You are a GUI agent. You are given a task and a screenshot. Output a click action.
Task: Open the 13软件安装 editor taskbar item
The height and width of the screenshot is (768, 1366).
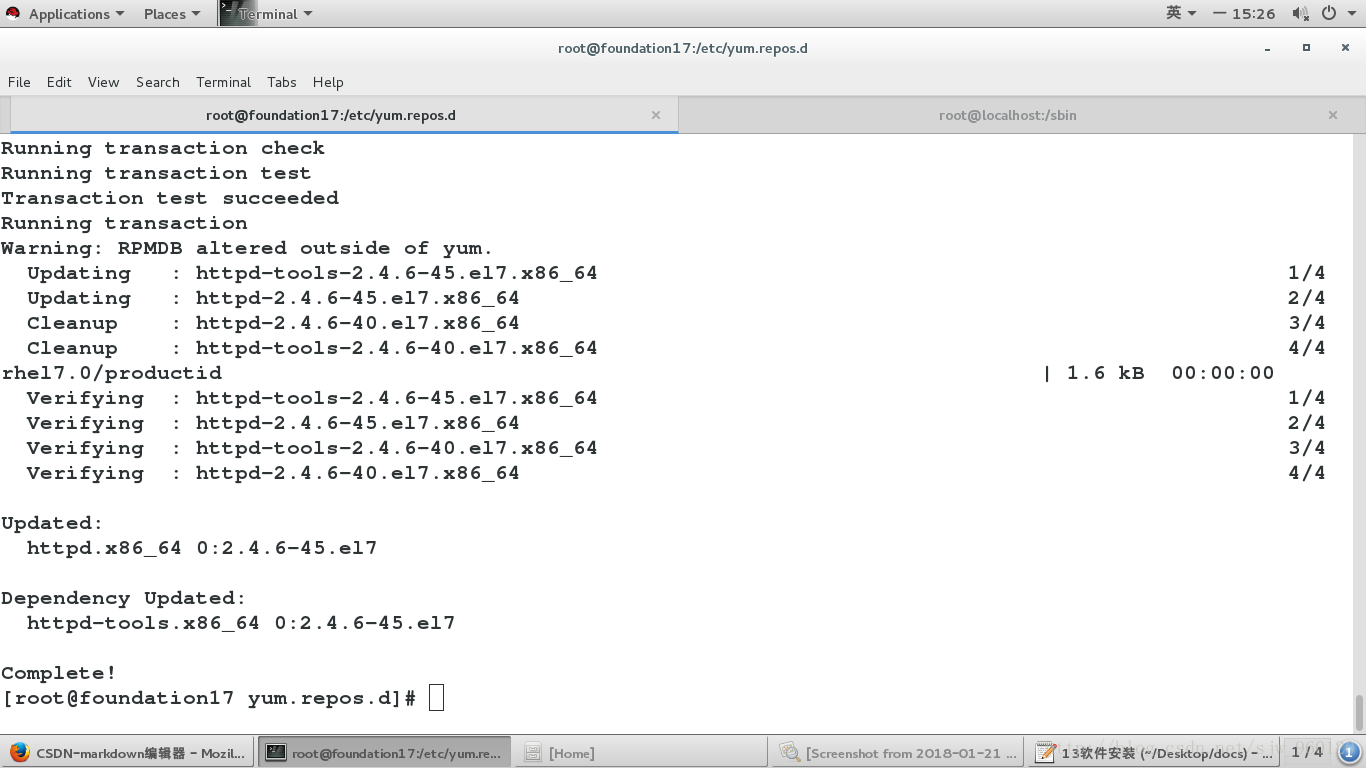1155,753
